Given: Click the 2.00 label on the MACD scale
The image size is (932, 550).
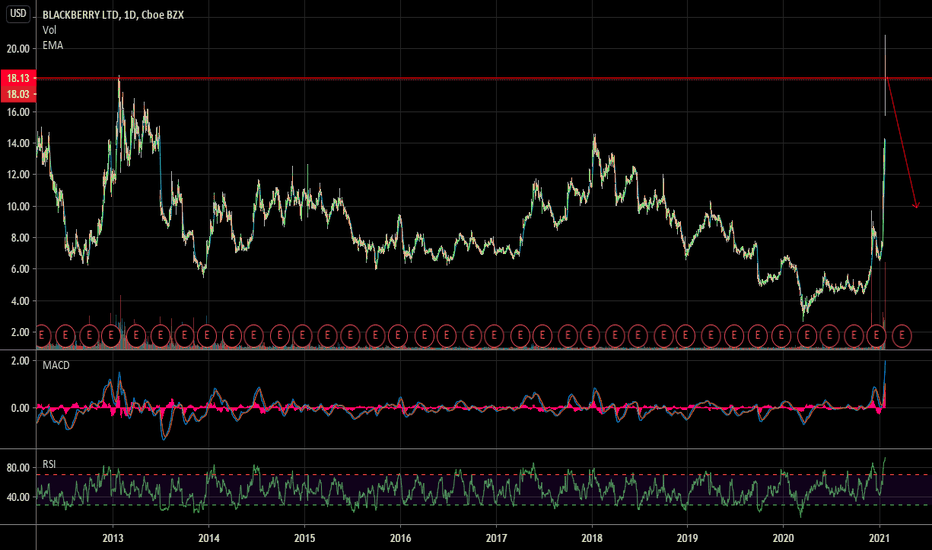Looking at the screenshot, I should click(x=20, y=361).
